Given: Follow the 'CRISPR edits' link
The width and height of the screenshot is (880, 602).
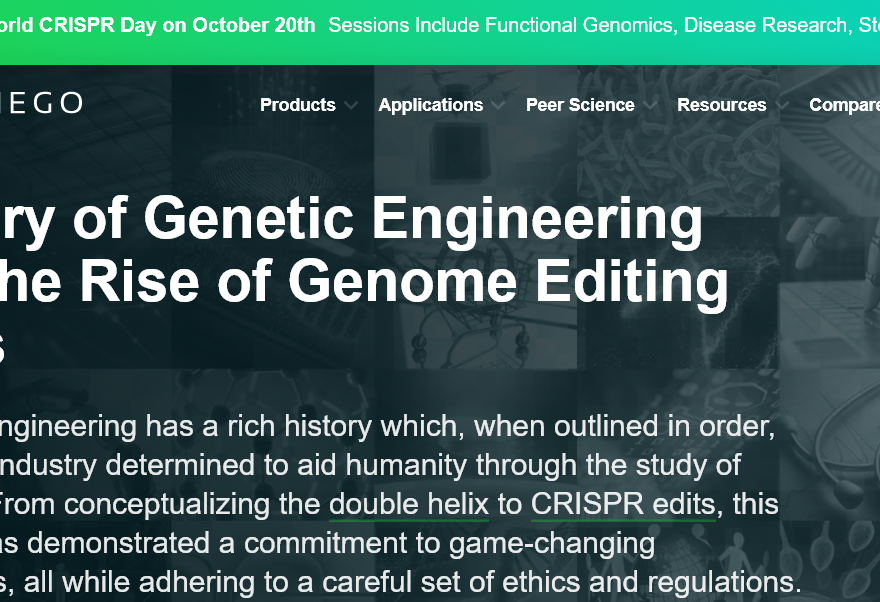Looking at the screenshot, I should pos(623,504).
